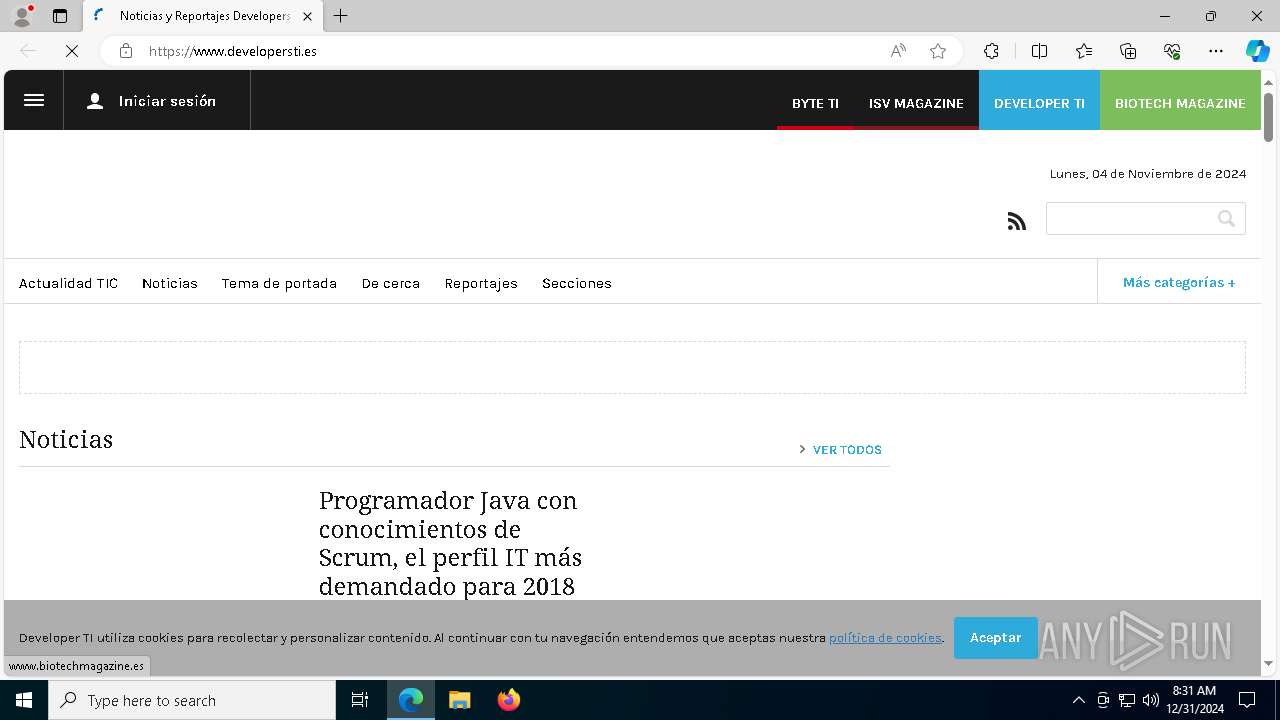Toggle Split screen icon
The height and width of the screenshot is (720, 1280).
pos(1039,51)
